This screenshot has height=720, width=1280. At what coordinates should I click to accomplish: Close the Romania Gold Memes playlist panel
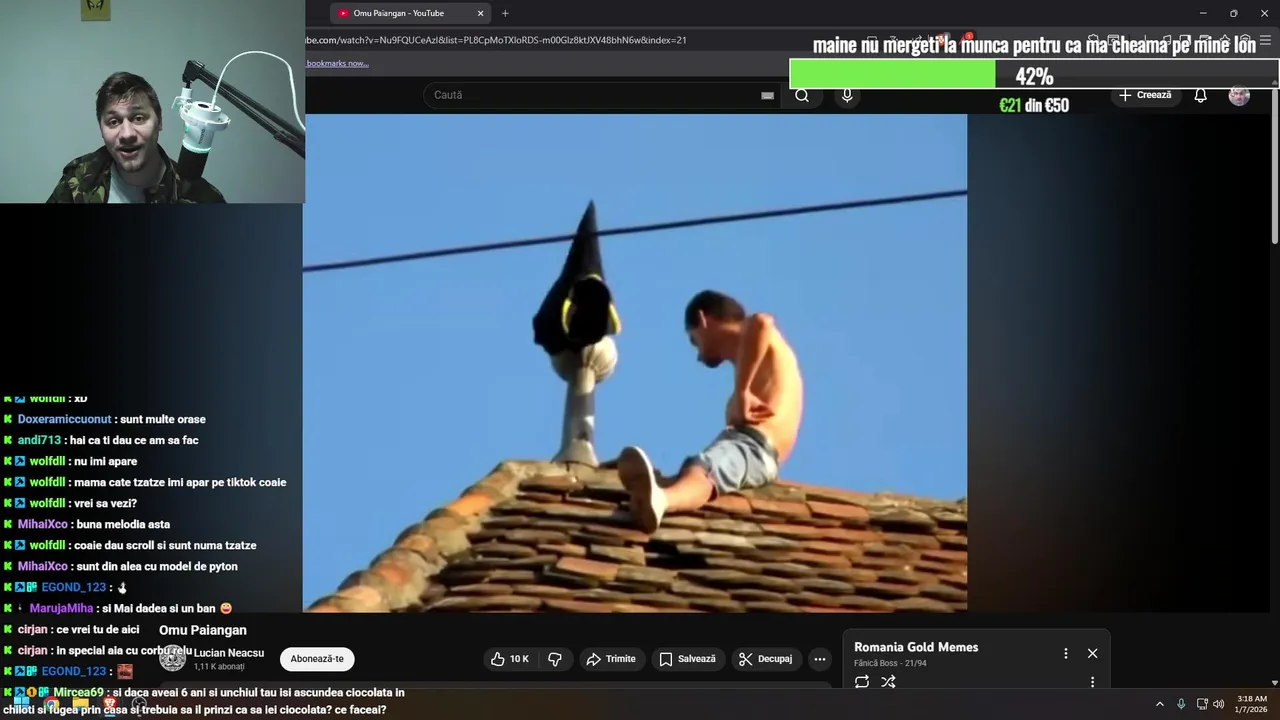pos(1092,653)
